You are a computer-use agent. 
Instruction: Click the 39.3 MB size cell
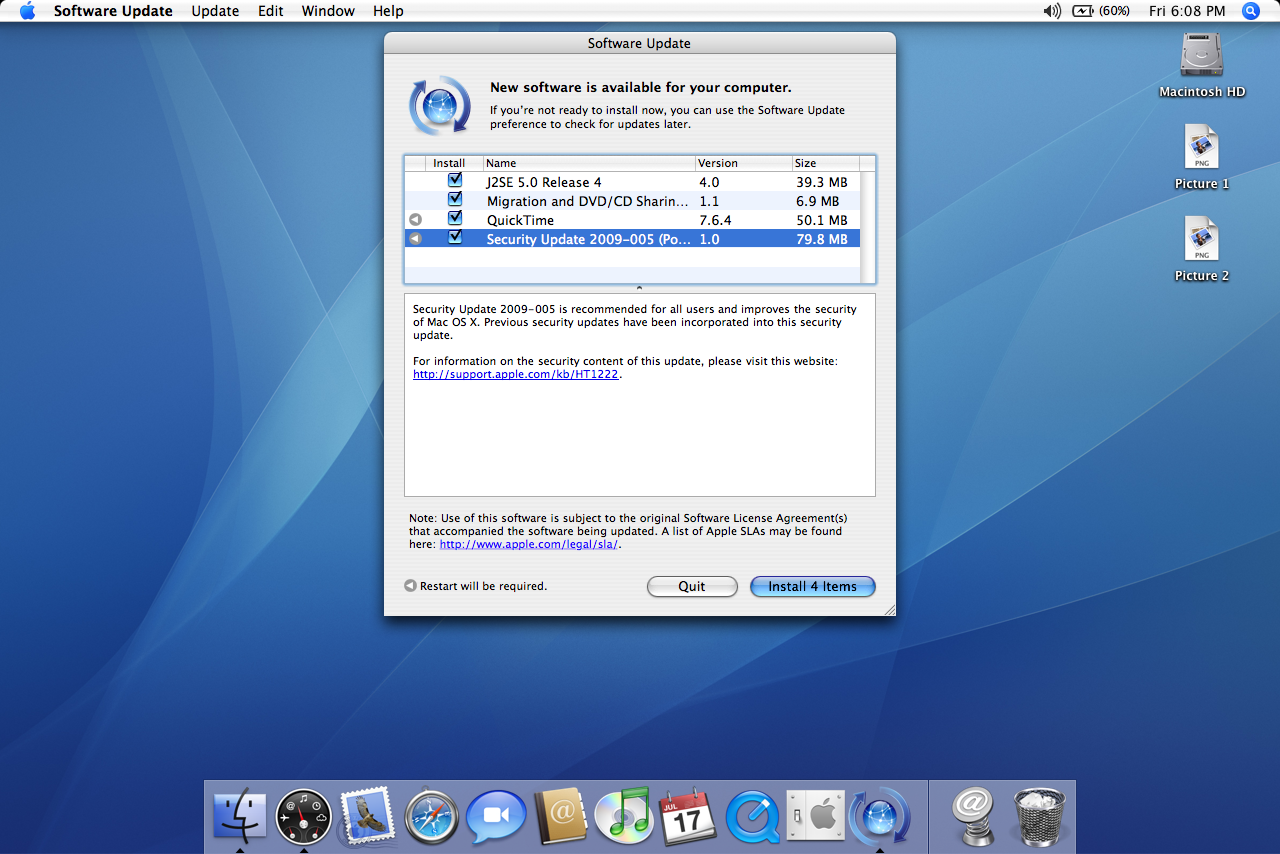coord(821,182)
